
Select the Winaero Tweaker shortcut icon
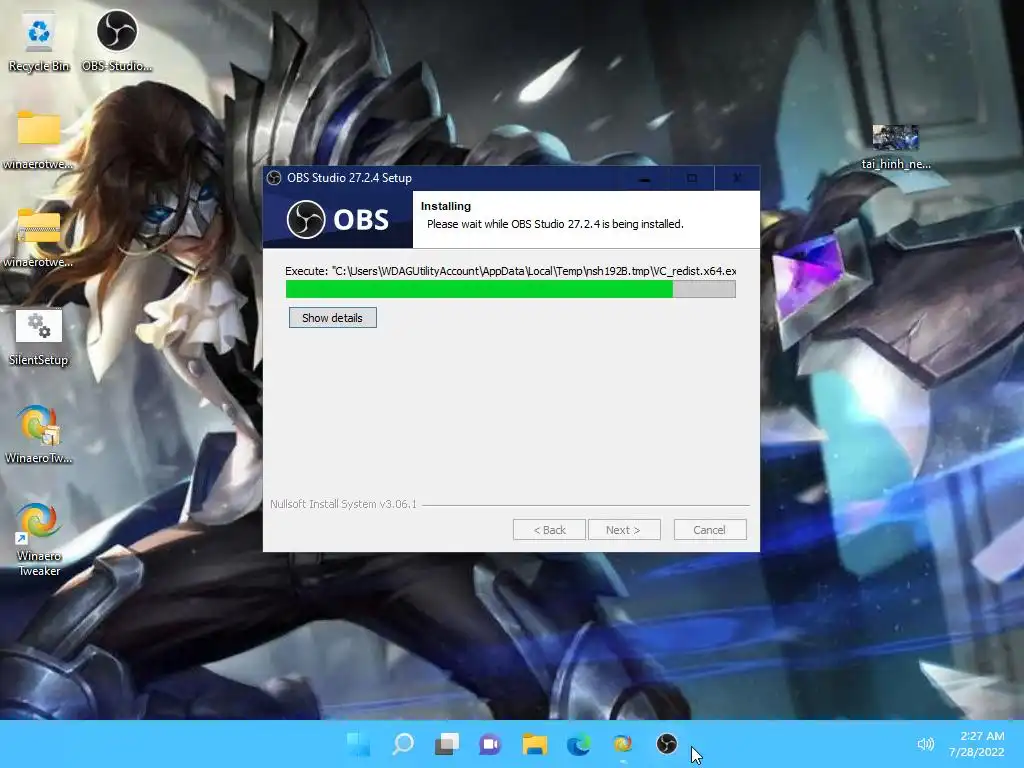tap(39, 539)
